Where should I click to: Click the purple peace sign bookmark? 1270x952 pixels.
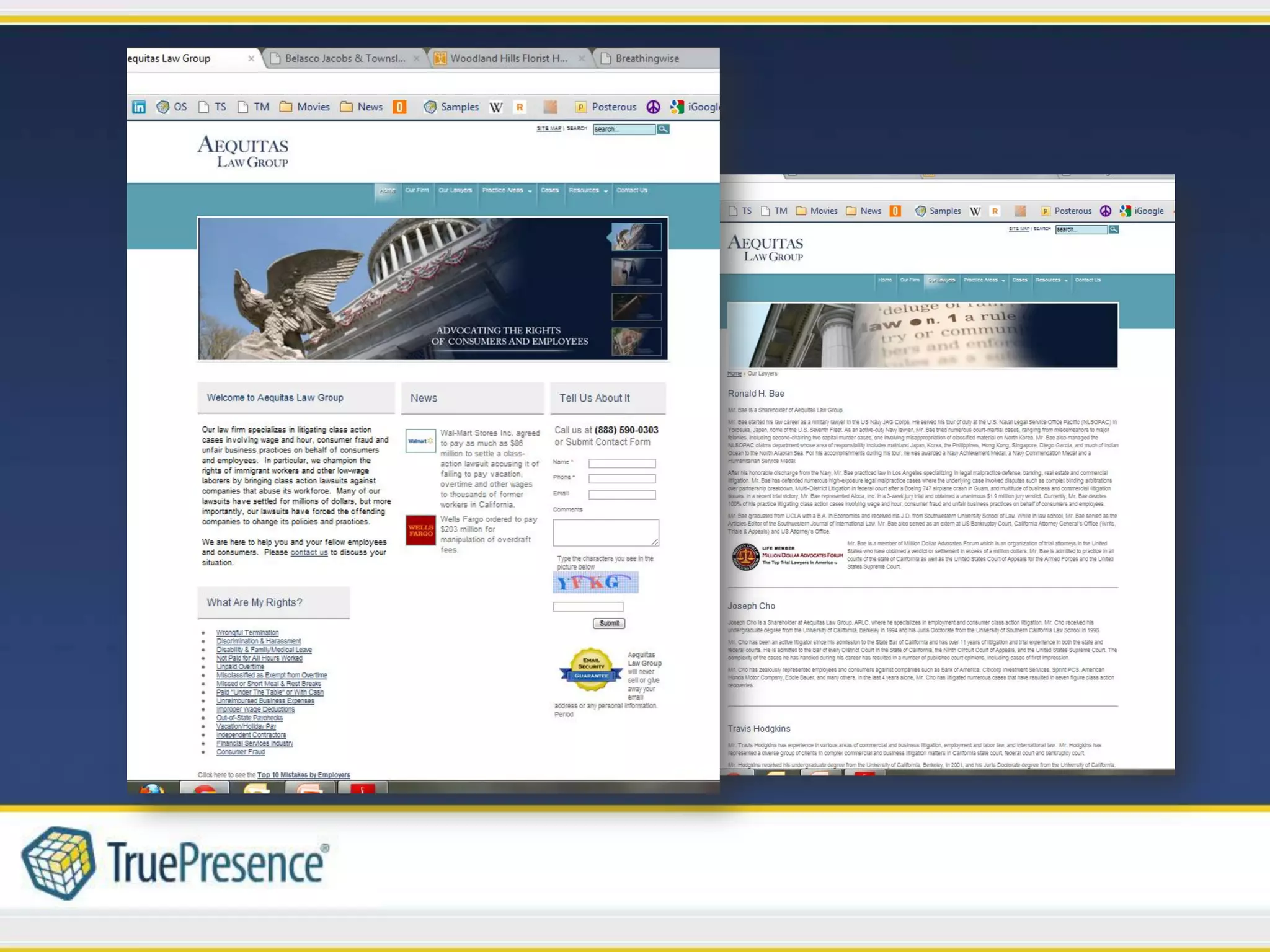pos(653,107)
